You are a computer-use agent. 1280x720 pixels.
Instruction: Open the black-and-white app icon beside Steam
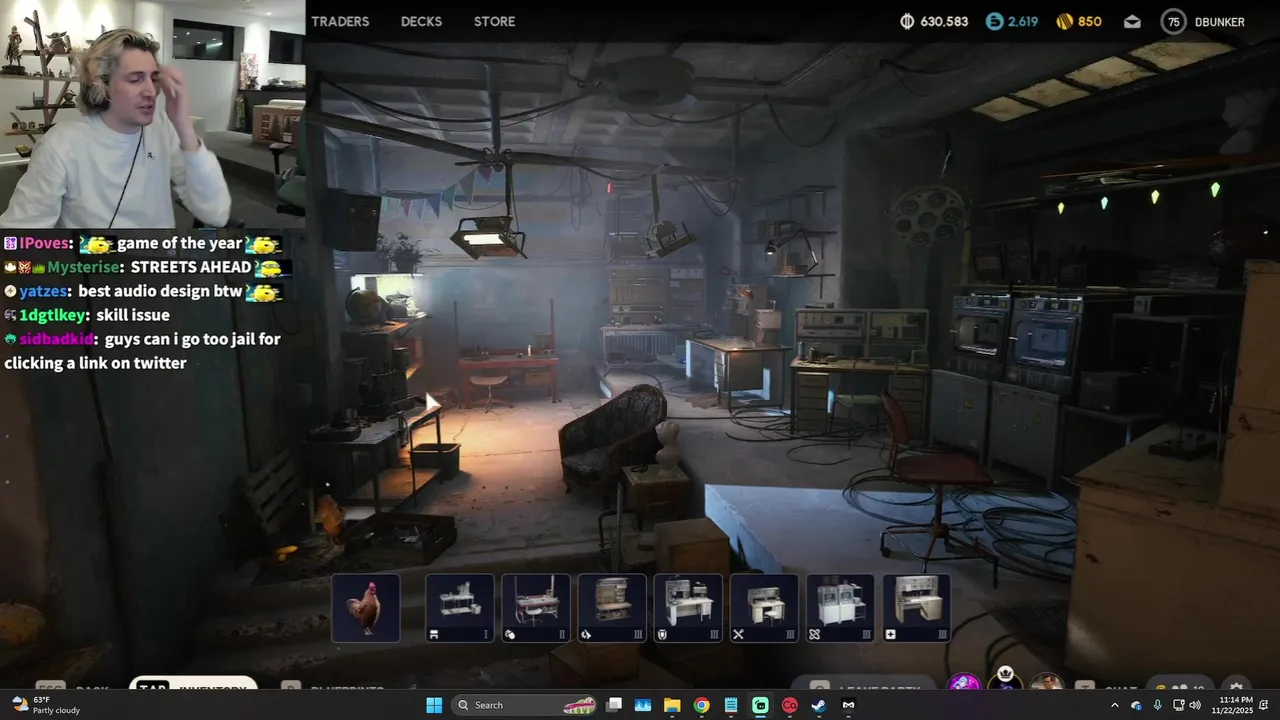tap(848, 705)
